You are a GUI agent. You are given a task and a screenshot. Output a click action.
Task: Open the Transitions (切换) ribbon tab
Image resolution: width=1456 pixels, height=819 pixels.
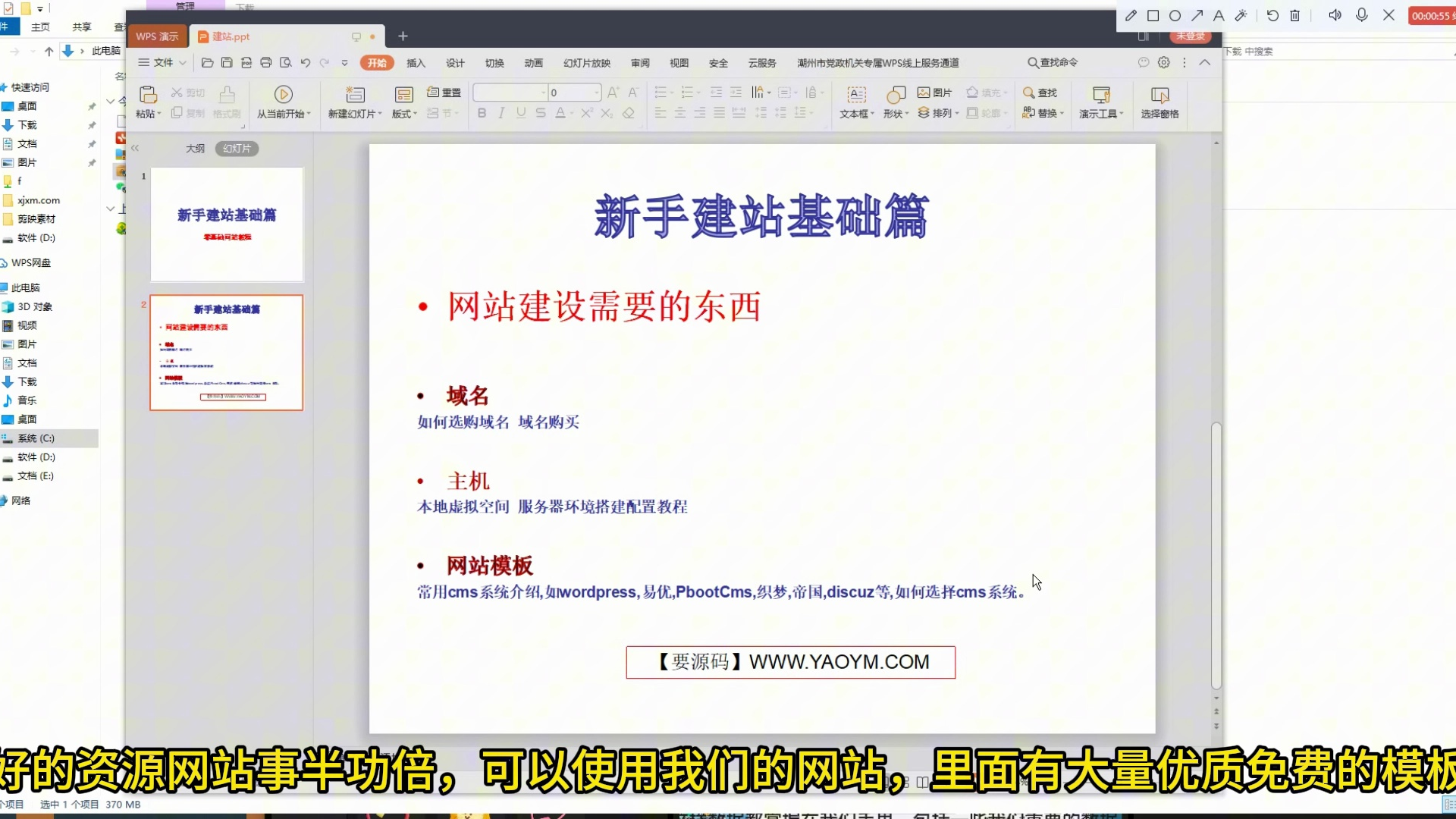494,63
